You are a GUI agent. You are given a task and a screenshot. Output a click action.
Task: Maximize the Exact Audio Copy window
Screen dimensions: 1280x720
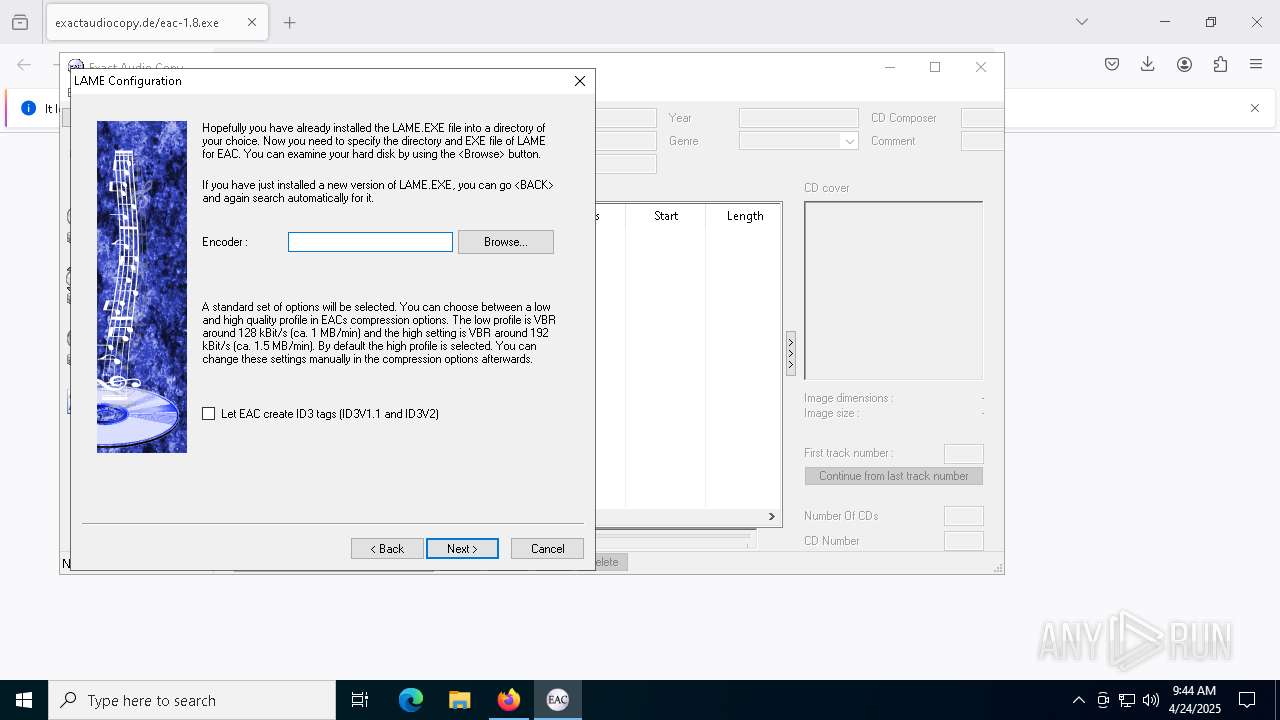935,67
